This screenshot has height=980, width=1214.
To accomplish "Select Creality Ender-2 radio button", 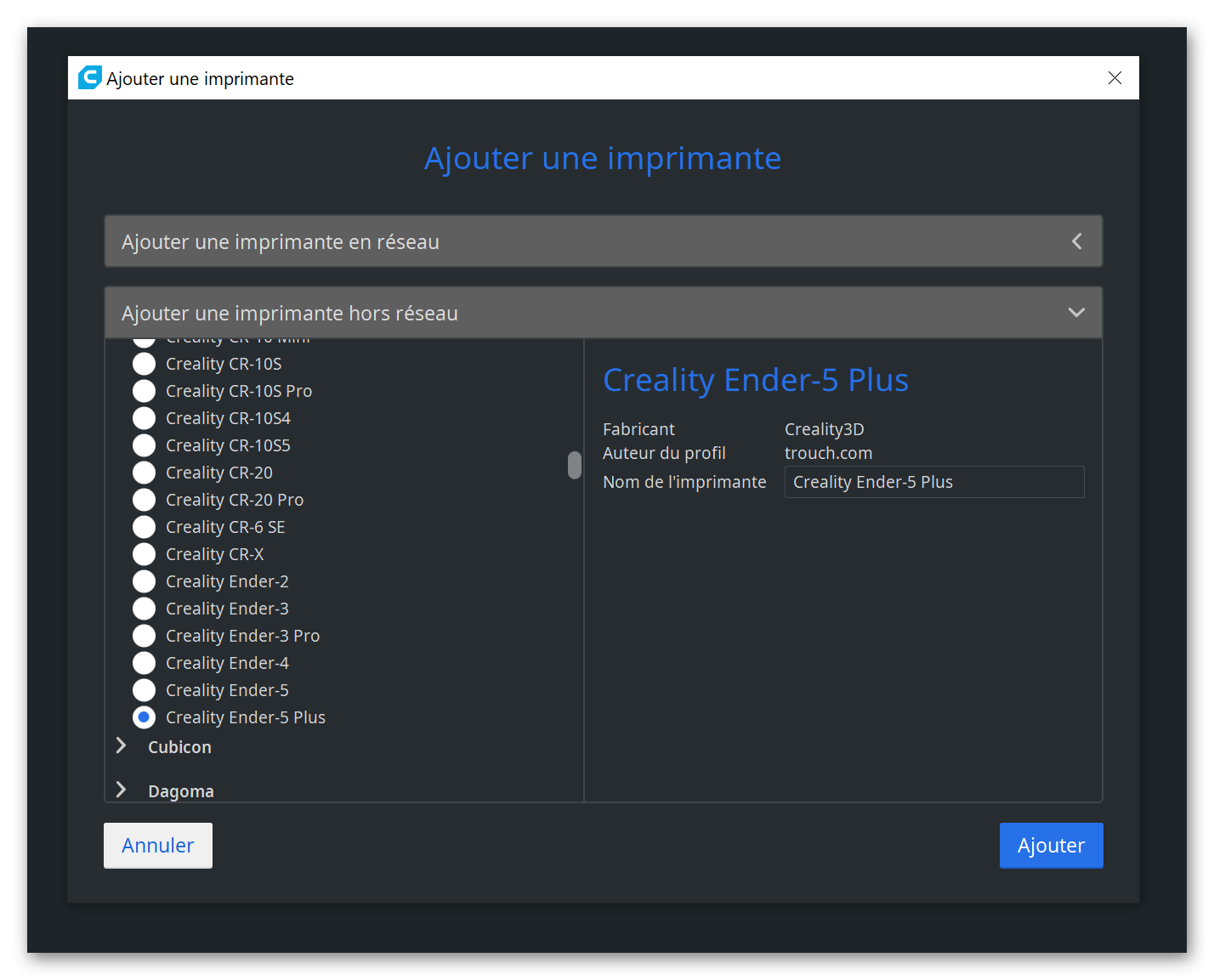I will pos(144,581).
